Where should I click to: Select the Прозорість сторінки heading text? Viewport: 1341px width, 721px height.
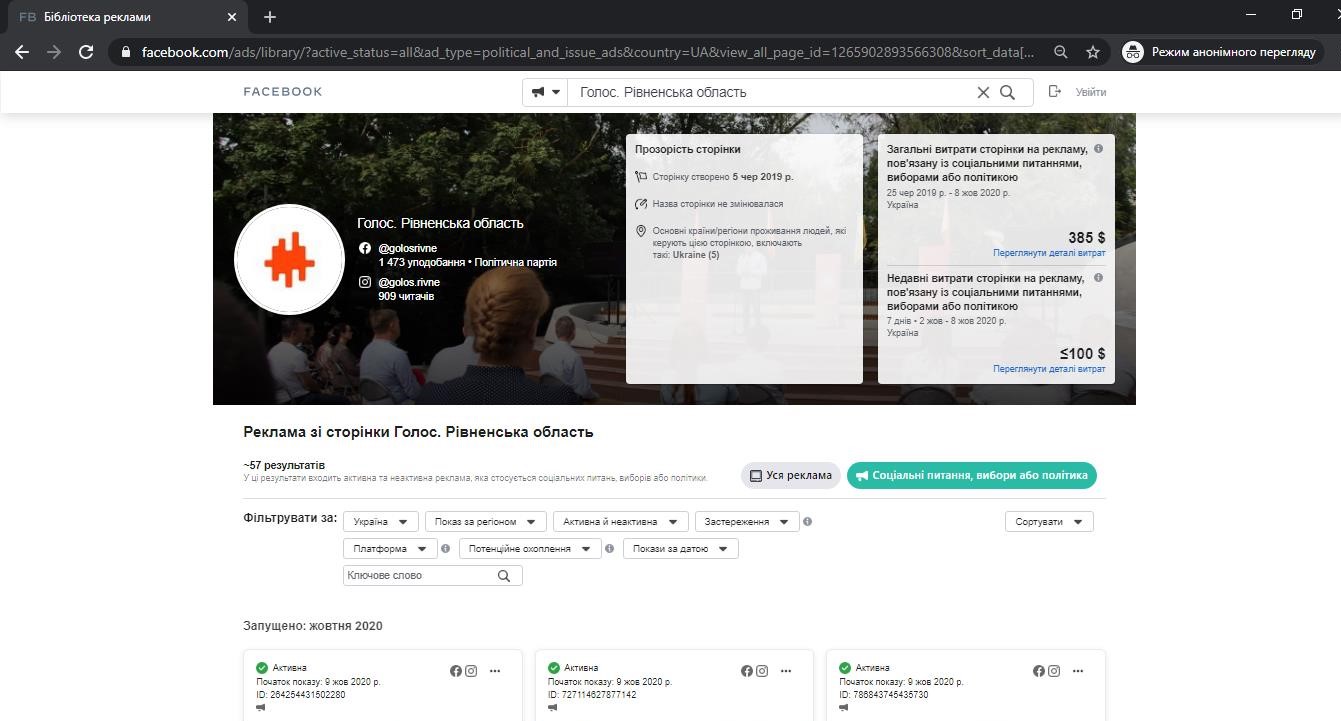pos(688,149)
